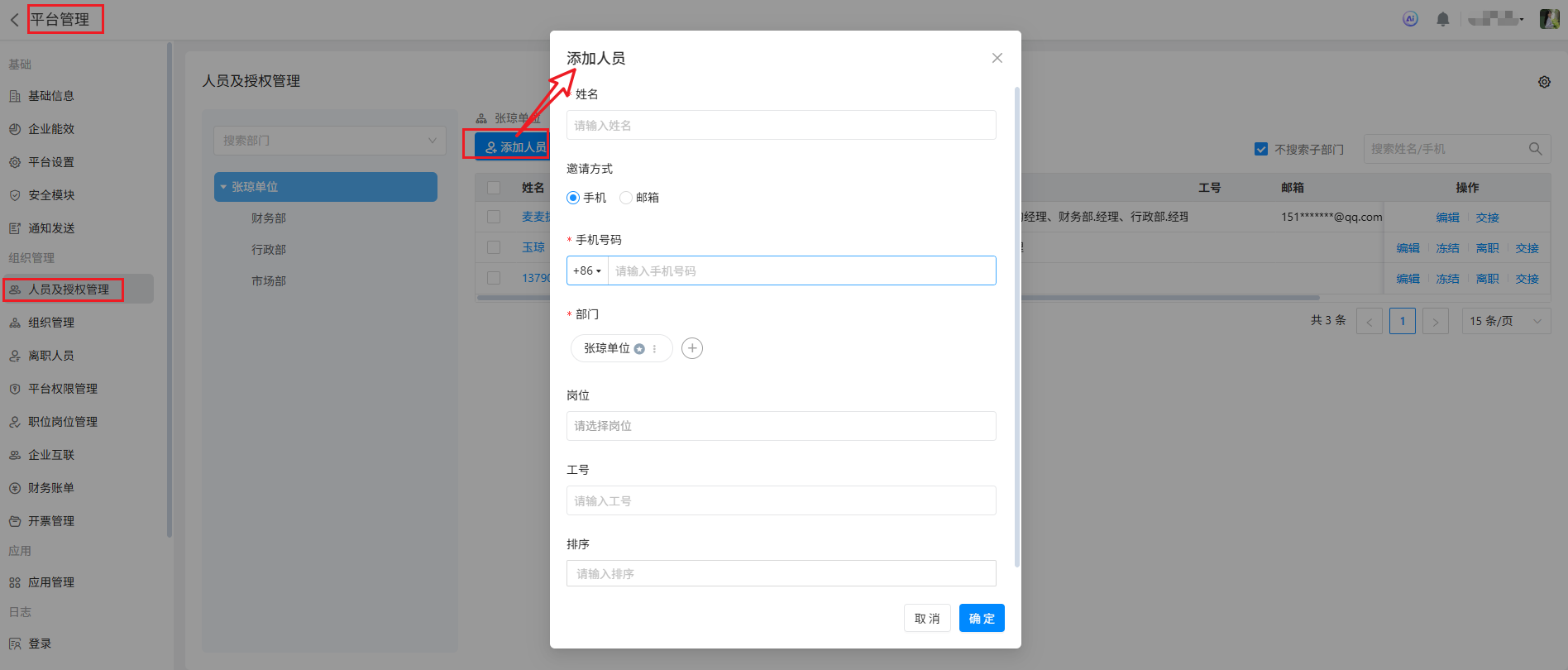Click the 手机号码 input field
This screenshot has height=670, width=1568.
801,270
